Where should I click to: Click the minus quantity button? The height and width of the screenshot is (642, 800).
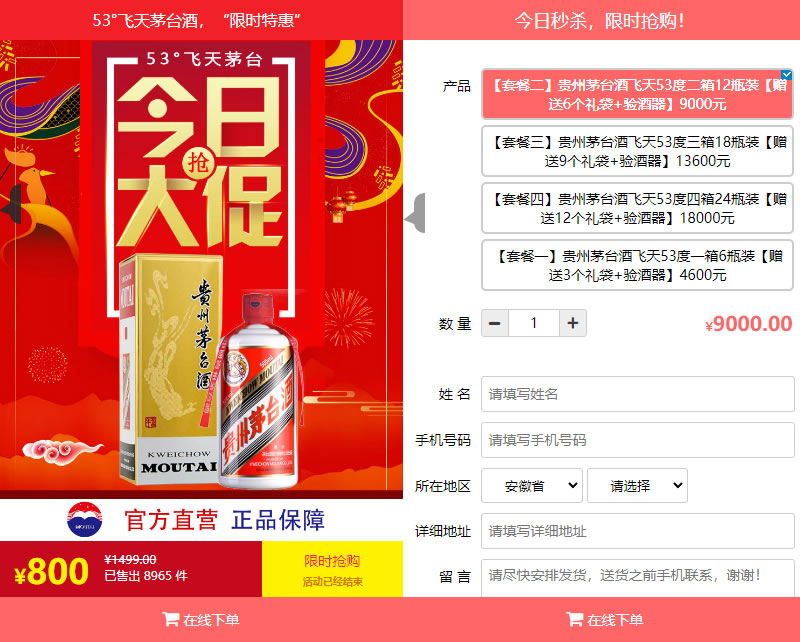pyautogui.click(x=495, y=323)
